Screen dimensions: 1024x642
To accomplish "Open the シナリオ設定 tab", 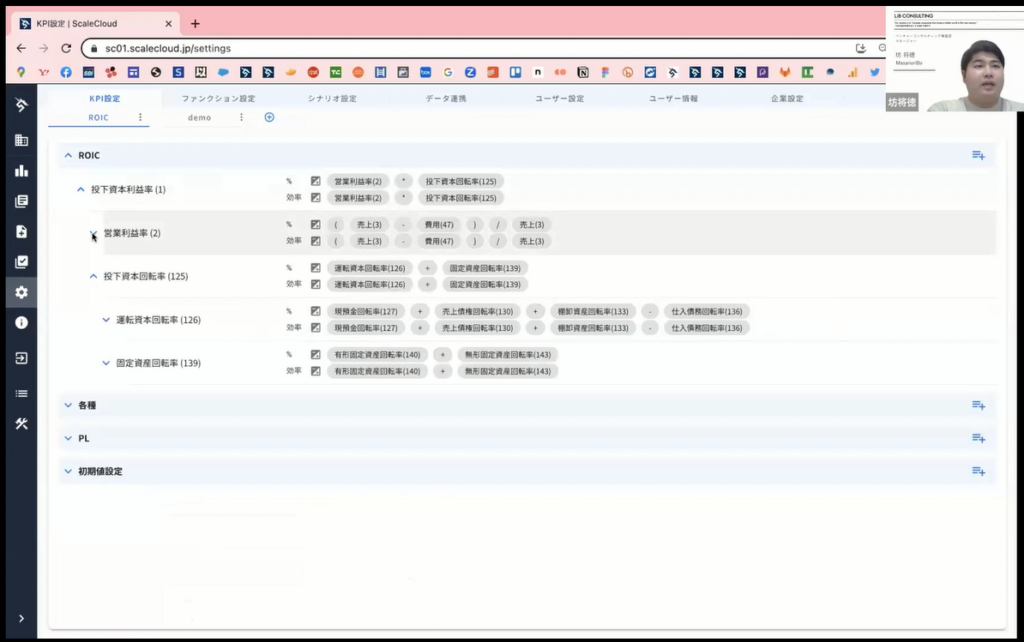I will (x=332, y=99).
